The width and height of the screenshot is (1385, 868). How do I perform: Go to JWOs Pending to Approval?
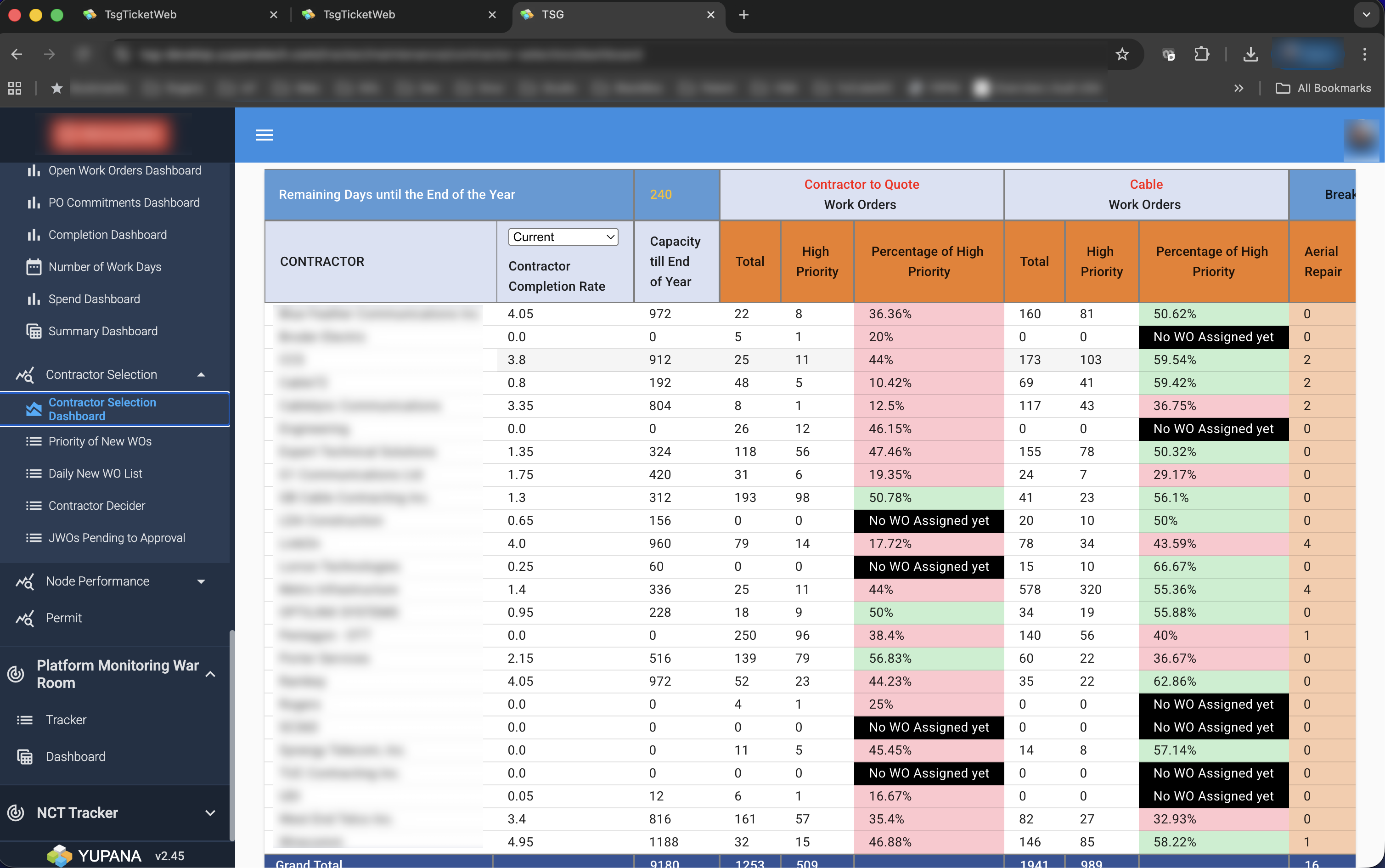pyautogui.click(x=117, y=538)
